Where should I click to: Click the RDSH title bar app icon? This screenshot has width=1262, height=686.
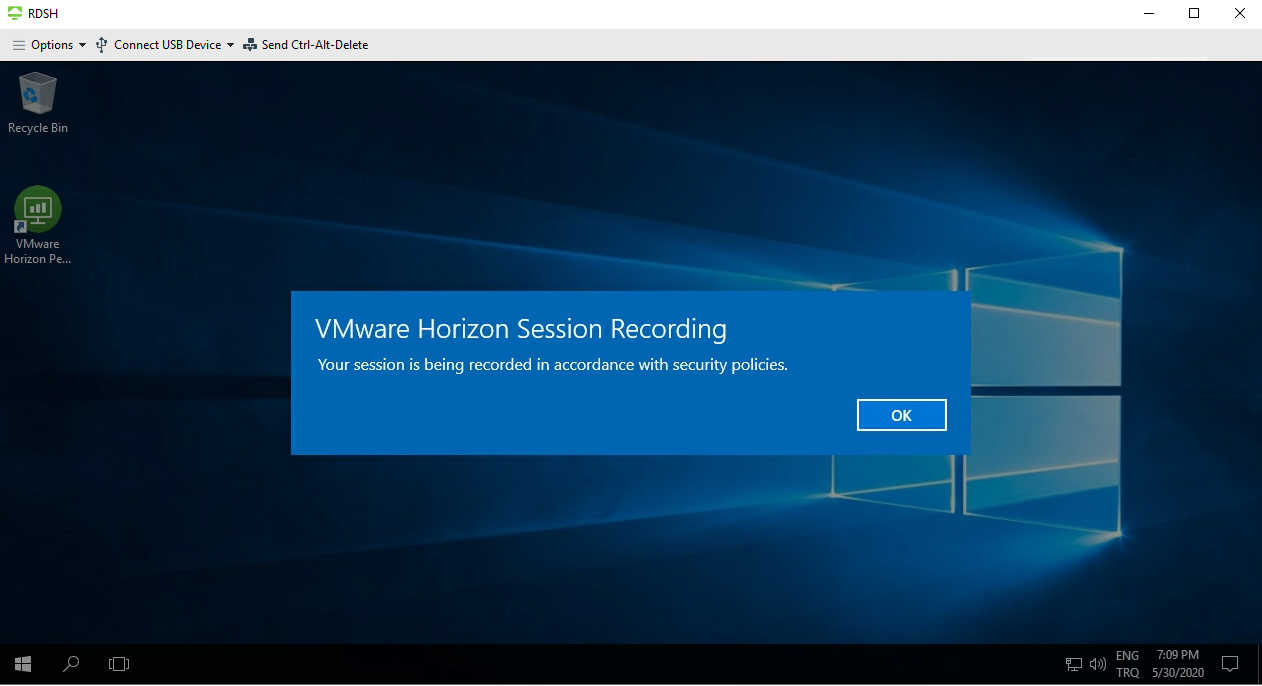tap(15, 14)
